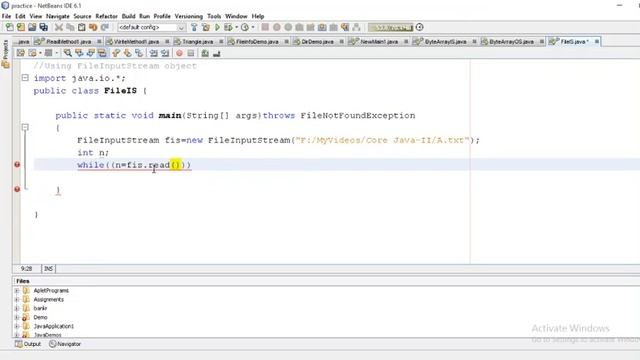
Task: Click the FileNotFoundException text in code
Action: point(358,116)
